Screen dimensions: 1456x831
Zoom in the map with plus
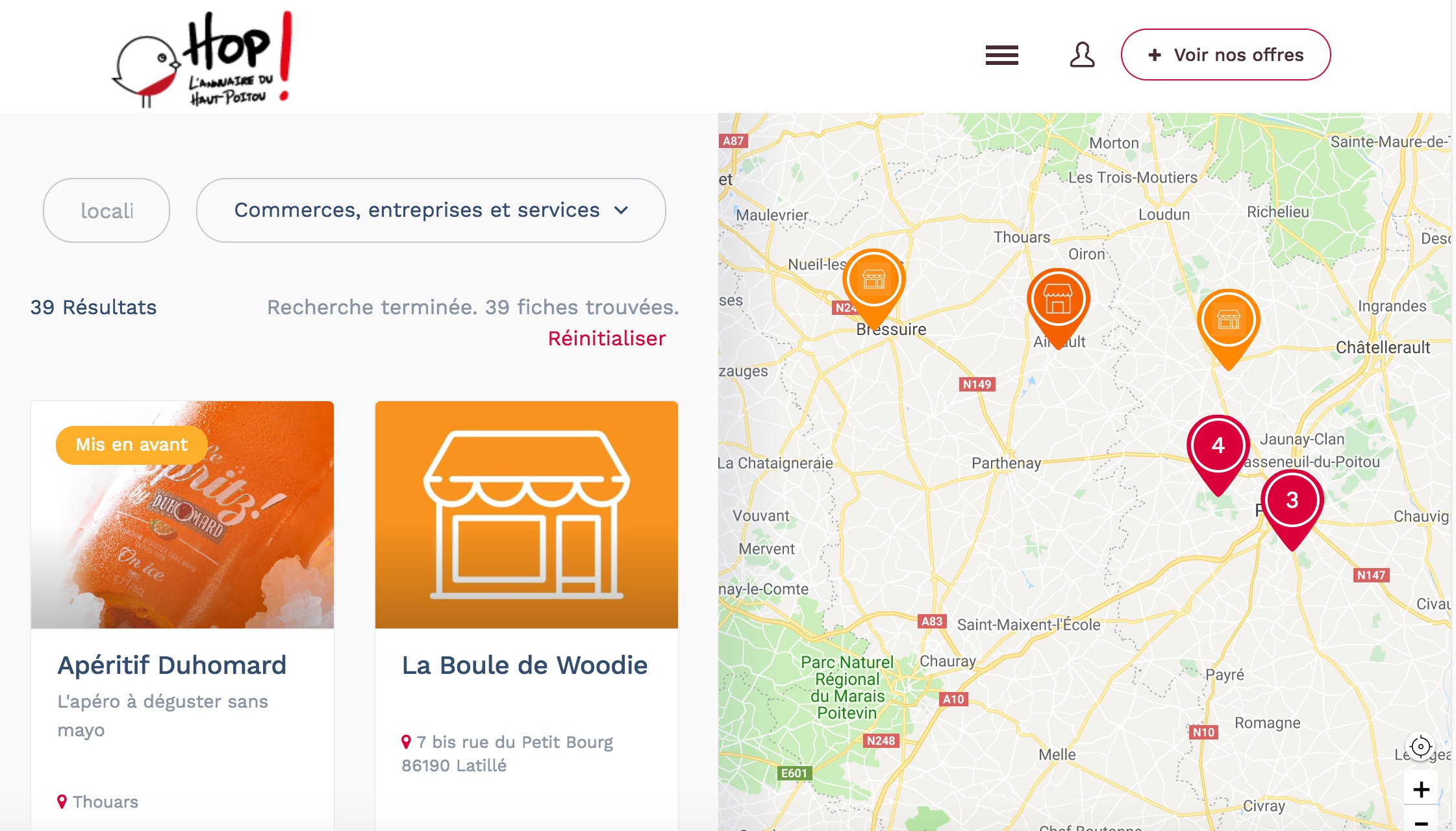tap(1421, 789)
